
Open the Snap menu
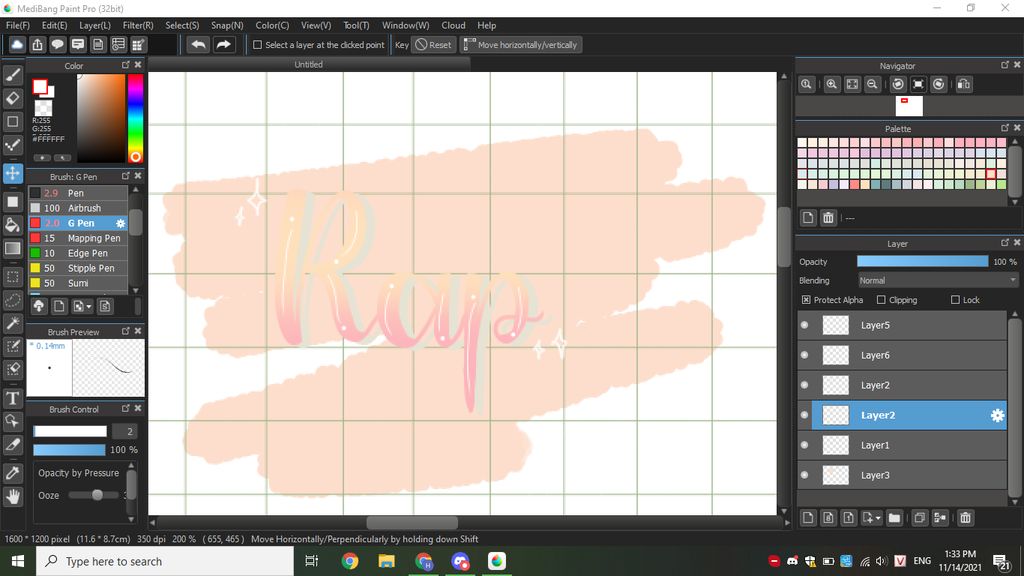pos(227,25)
